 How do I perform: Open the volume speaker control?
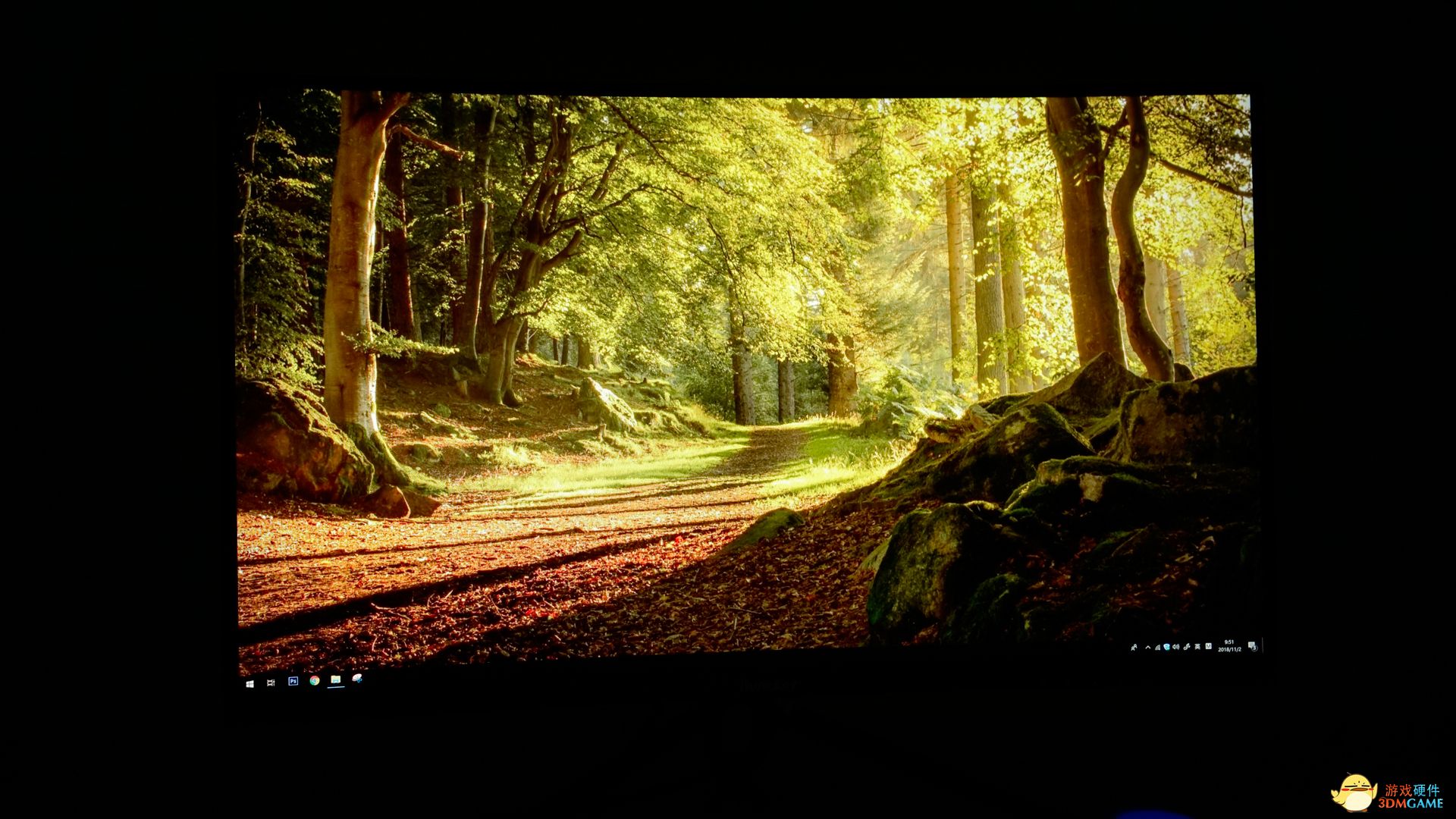coord(1175,647)
